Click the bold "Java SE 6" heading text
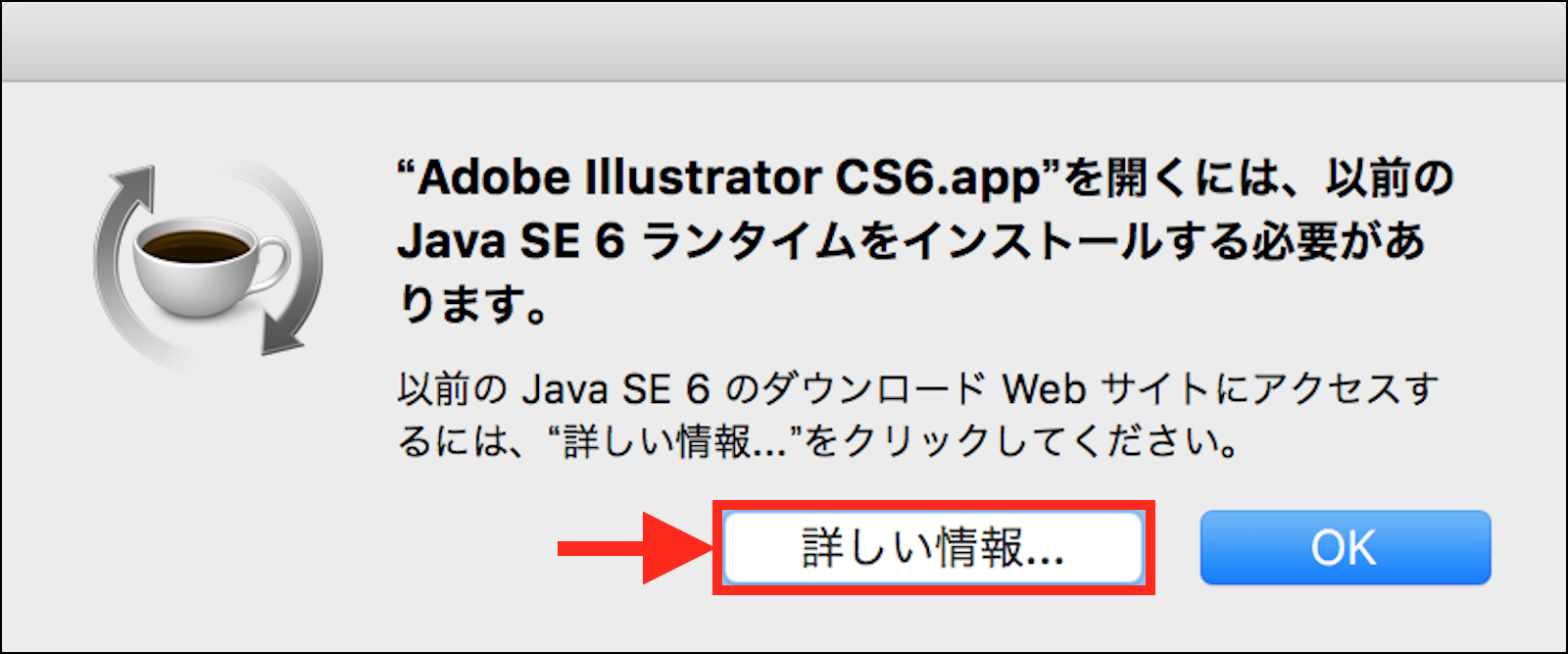This screenshot has height=654, width=1568. (x=511, y=242)
